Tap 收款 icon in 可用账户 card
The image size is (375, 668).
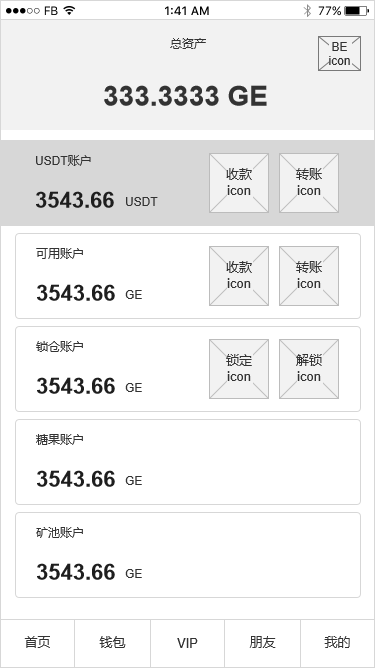(239, 276)
